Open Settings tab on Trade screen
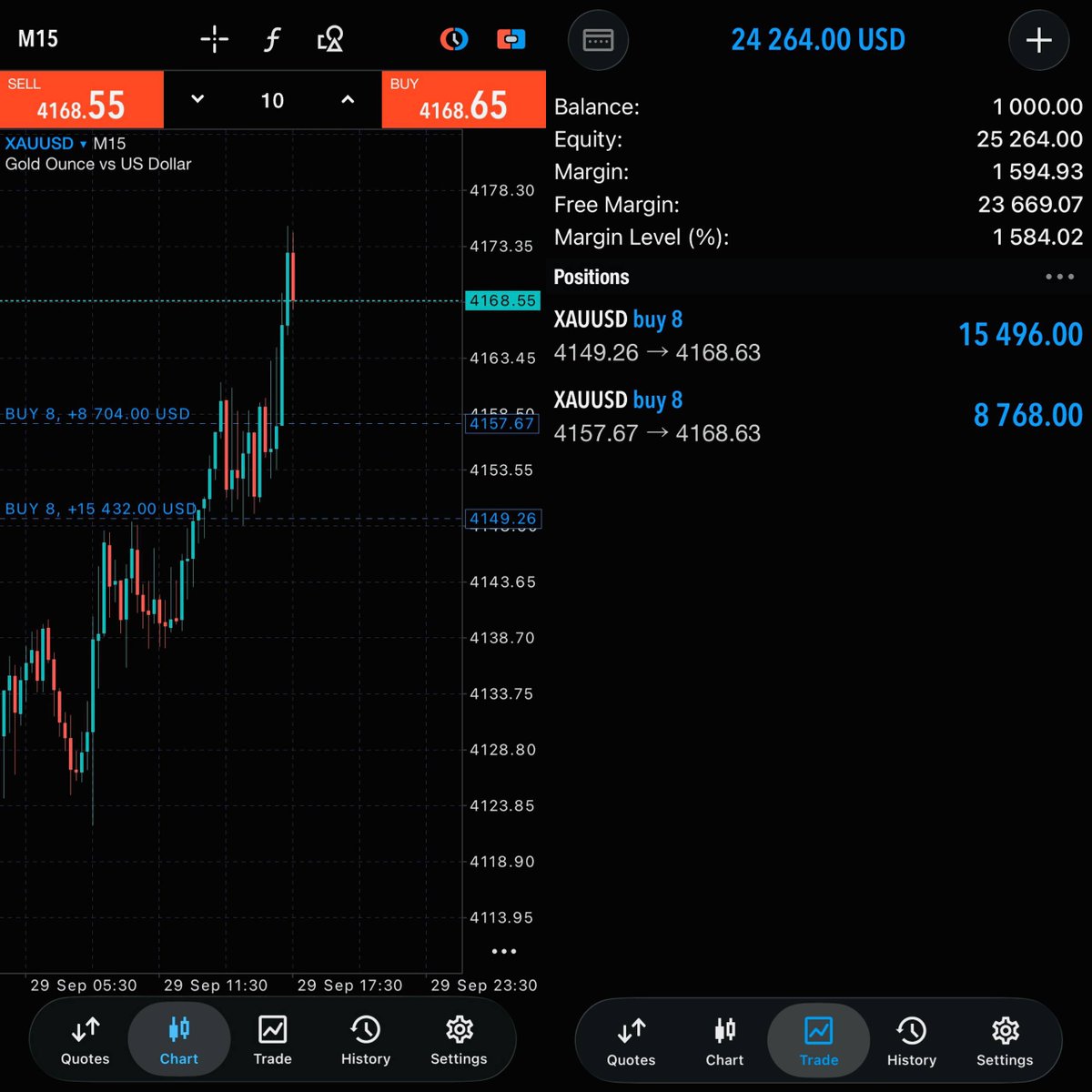1092x1092 pixels. pyautogui.click(x=1005, y=1042)
